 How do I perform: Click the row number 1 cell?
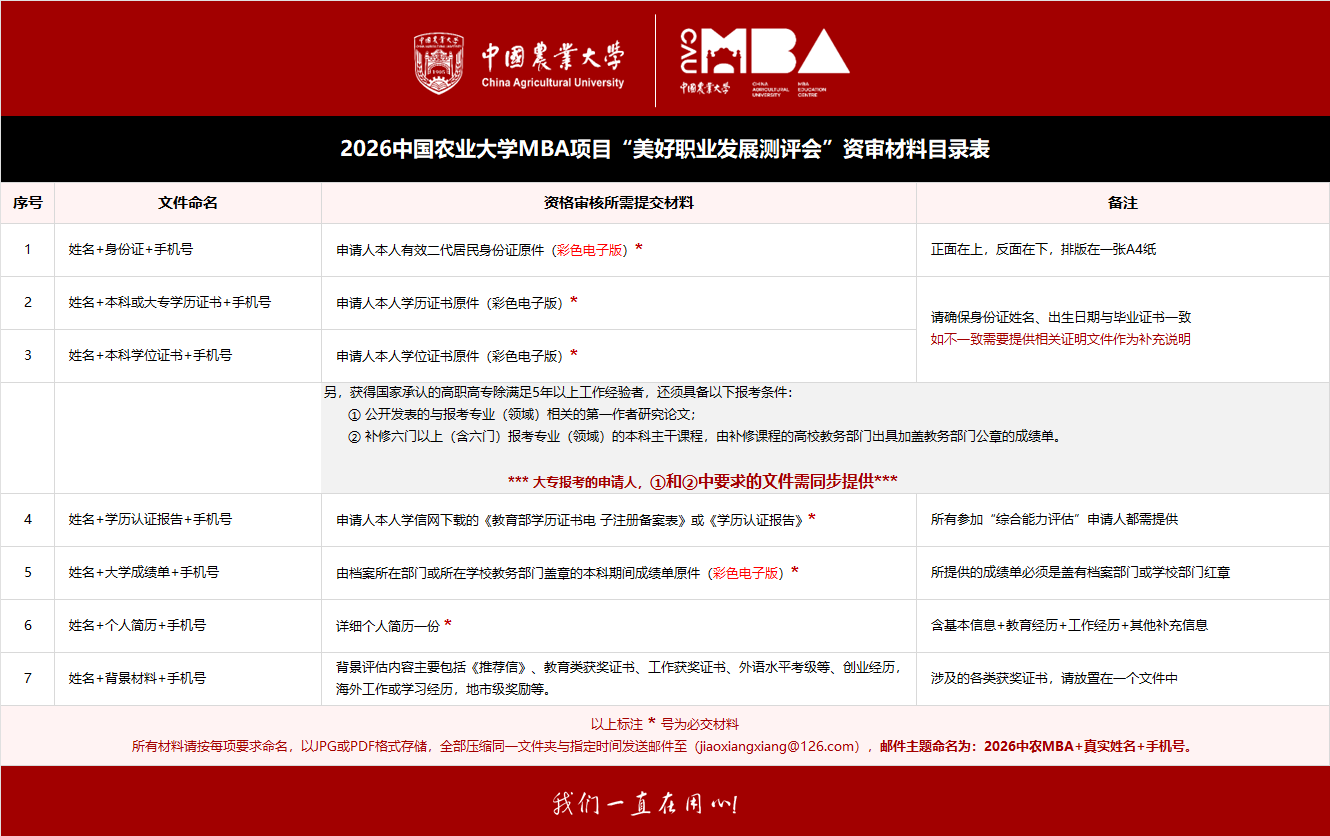coord(28,250)
